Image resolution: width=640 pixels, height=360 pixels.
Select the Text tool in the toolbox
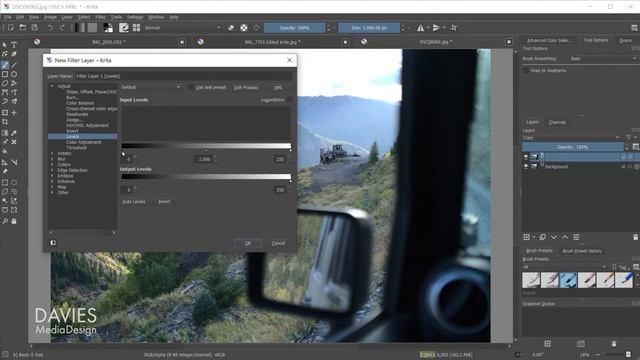pos(14,45)
